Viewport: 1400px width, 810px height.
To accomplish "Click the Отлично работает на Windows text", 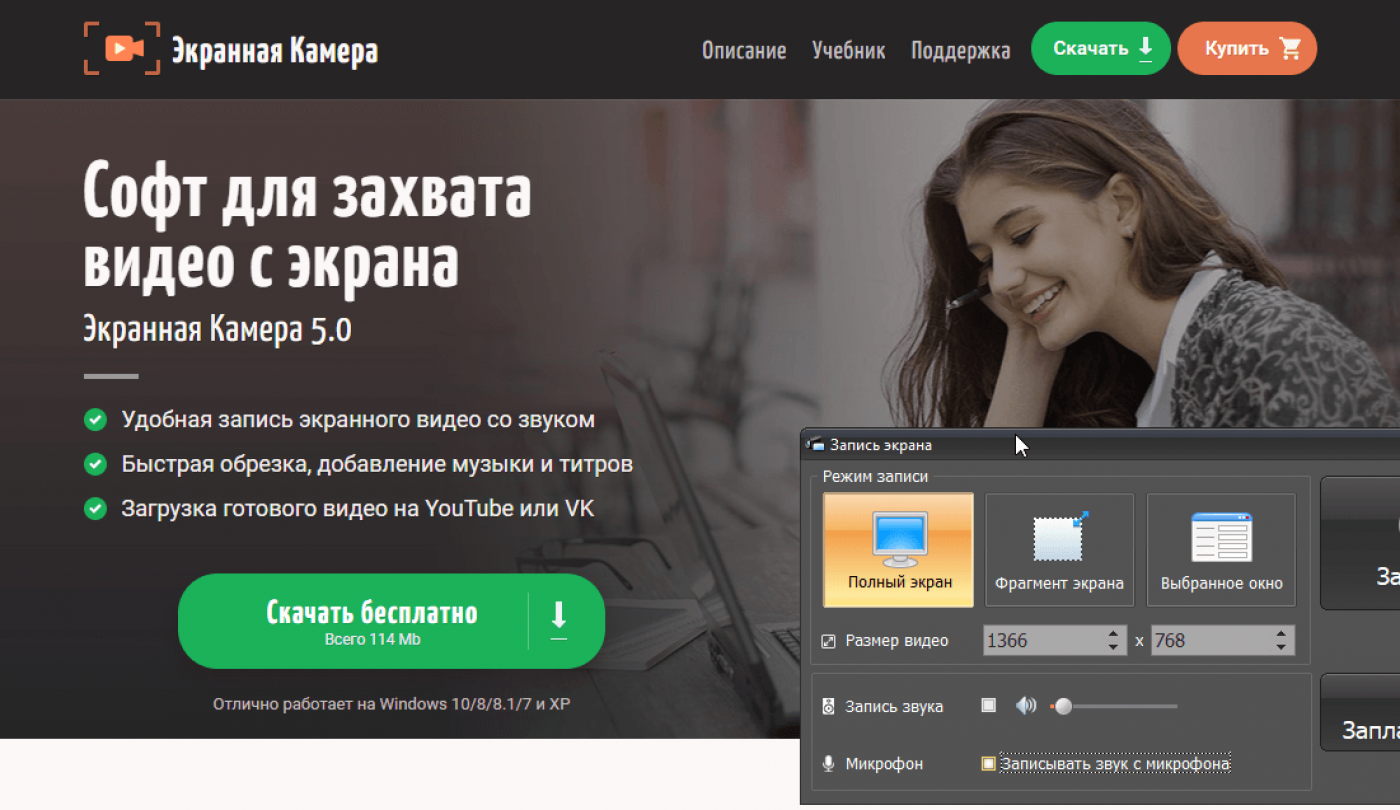I will tap(391, 704).
